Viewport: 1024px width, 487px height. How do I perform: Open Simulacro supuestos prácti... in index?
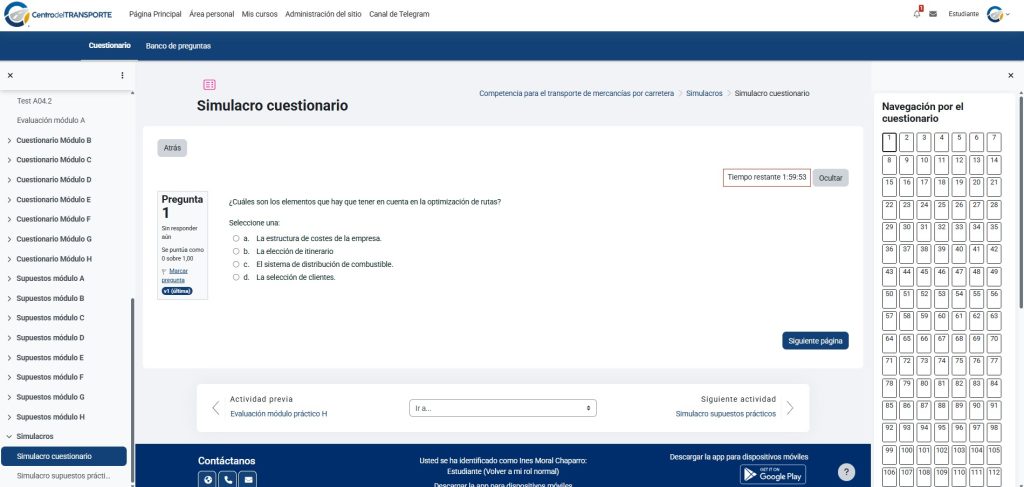click(x=64, y=476)
